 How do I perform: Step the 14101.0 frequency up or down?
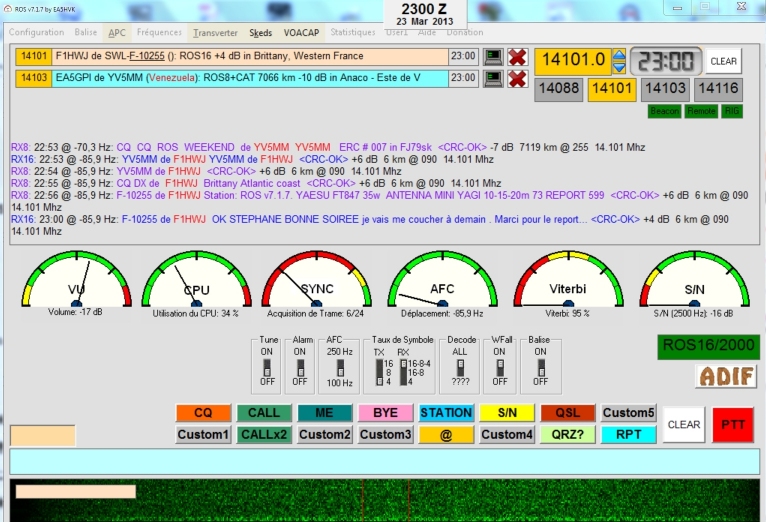coord(619,61)
